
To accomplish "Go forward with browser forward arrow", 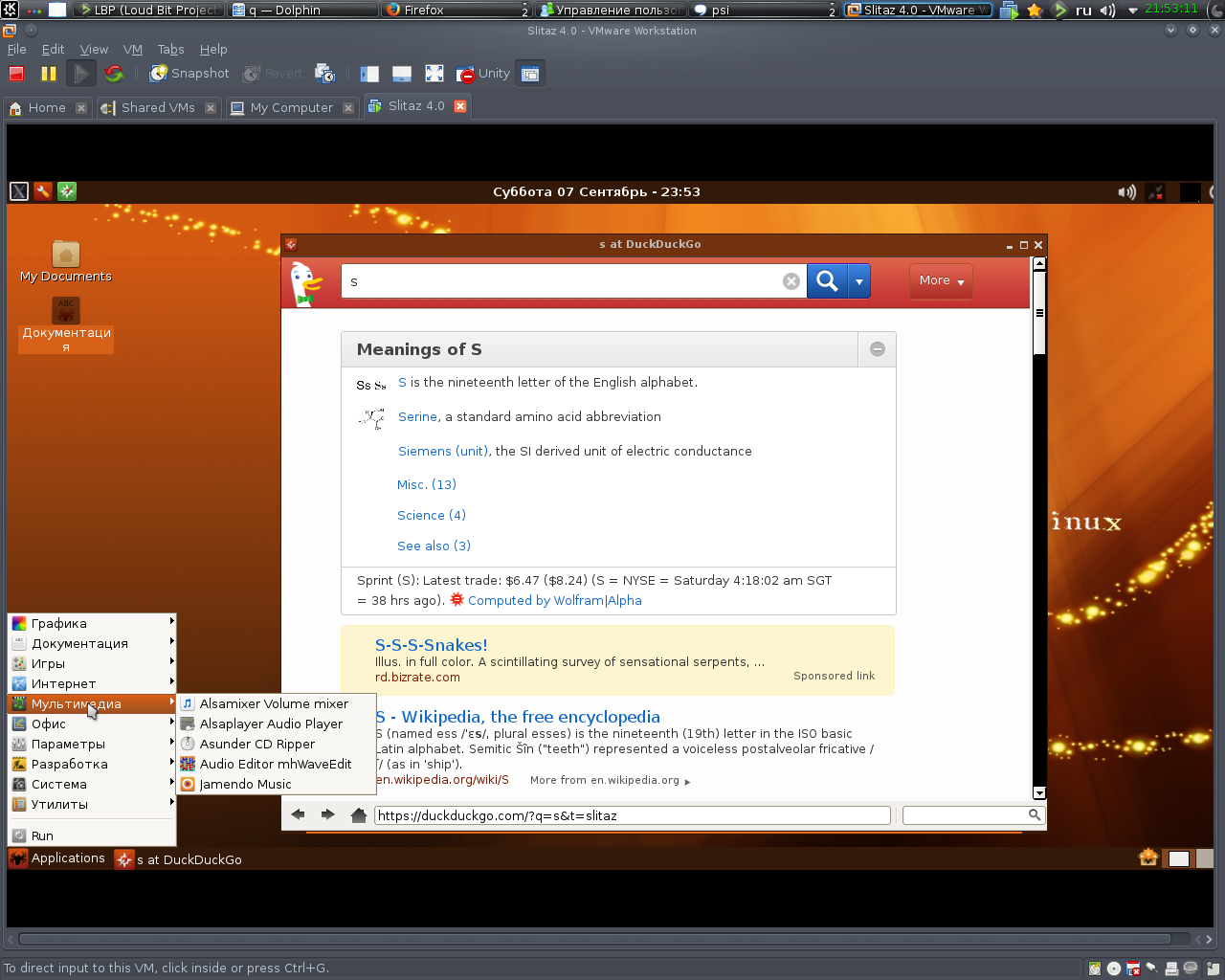I will [x=328, y=814].
